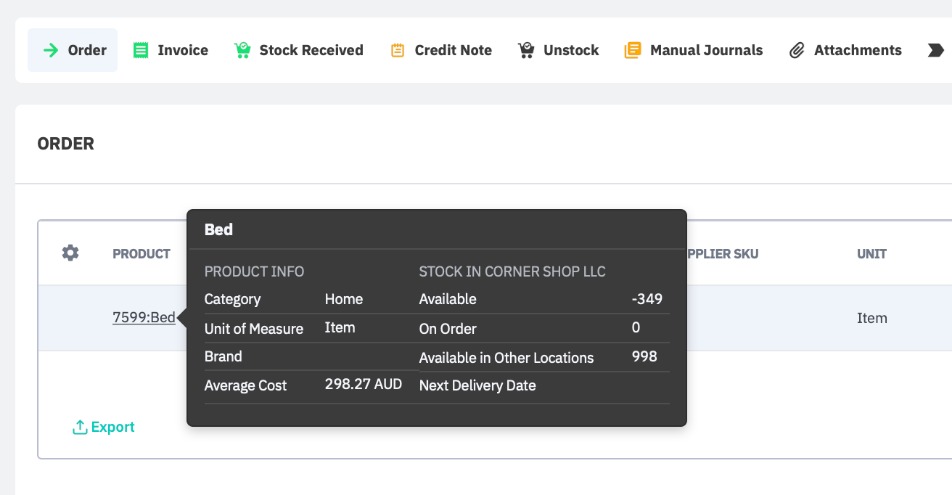Click the Export link text

pos(113,427)
